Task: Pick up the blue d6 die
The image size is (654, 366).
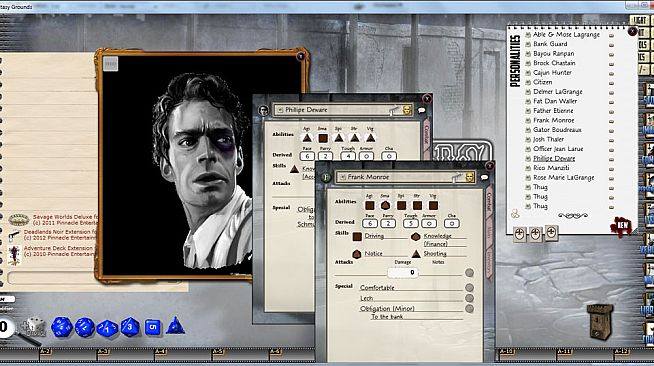Action: tap(153, 328)
